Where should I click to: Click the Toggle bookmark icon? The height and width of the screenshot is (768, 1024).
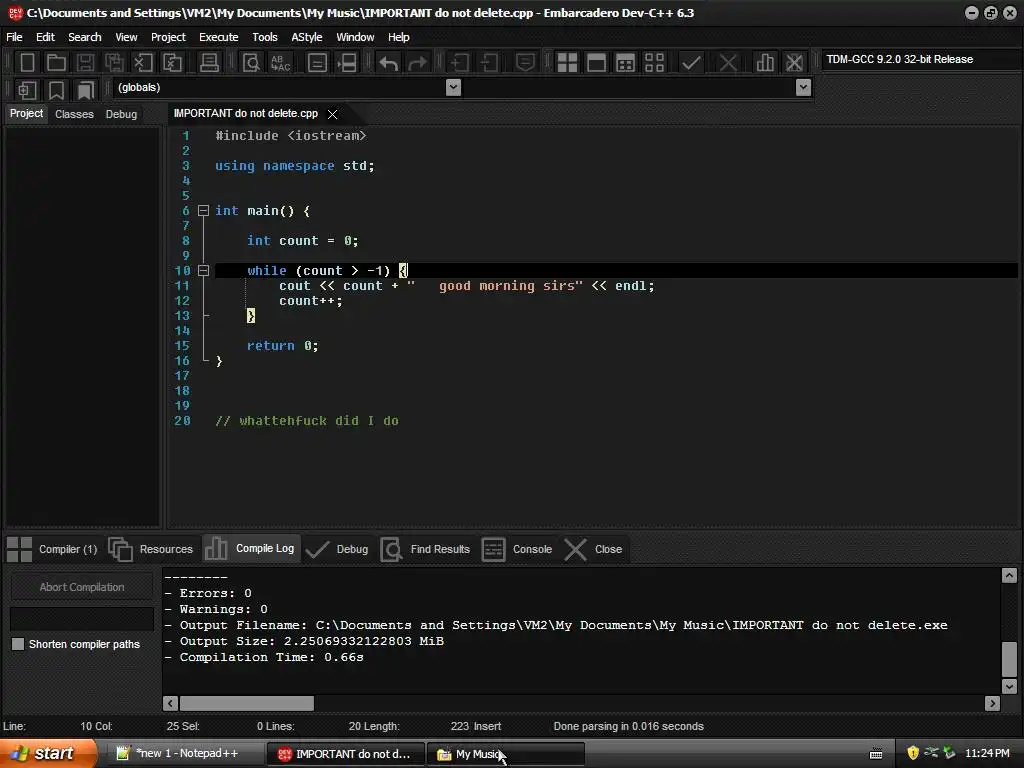pos(56,89)
